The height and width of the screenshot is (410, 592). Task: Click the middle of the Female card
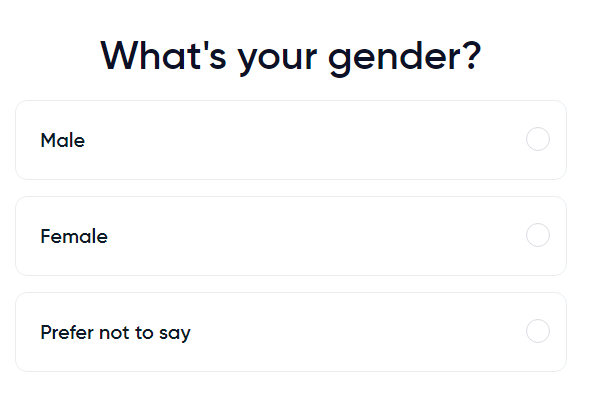tap(291, 236)
